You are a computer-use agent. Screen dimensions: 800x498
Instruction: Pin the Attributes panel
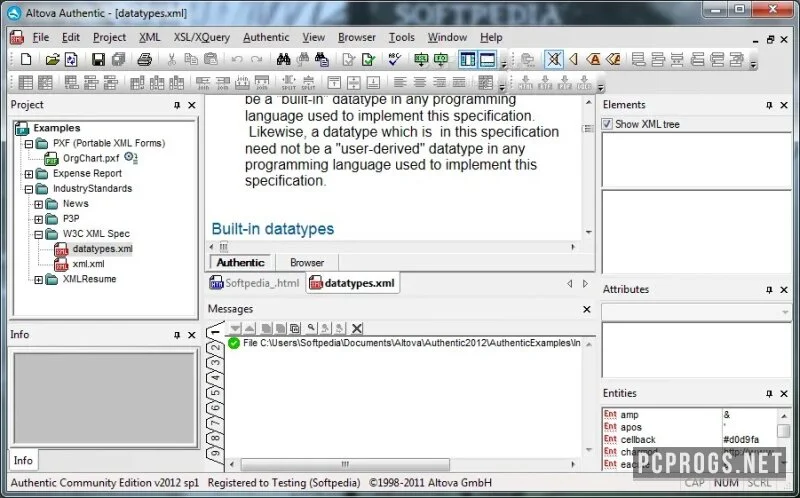(769, 290)
